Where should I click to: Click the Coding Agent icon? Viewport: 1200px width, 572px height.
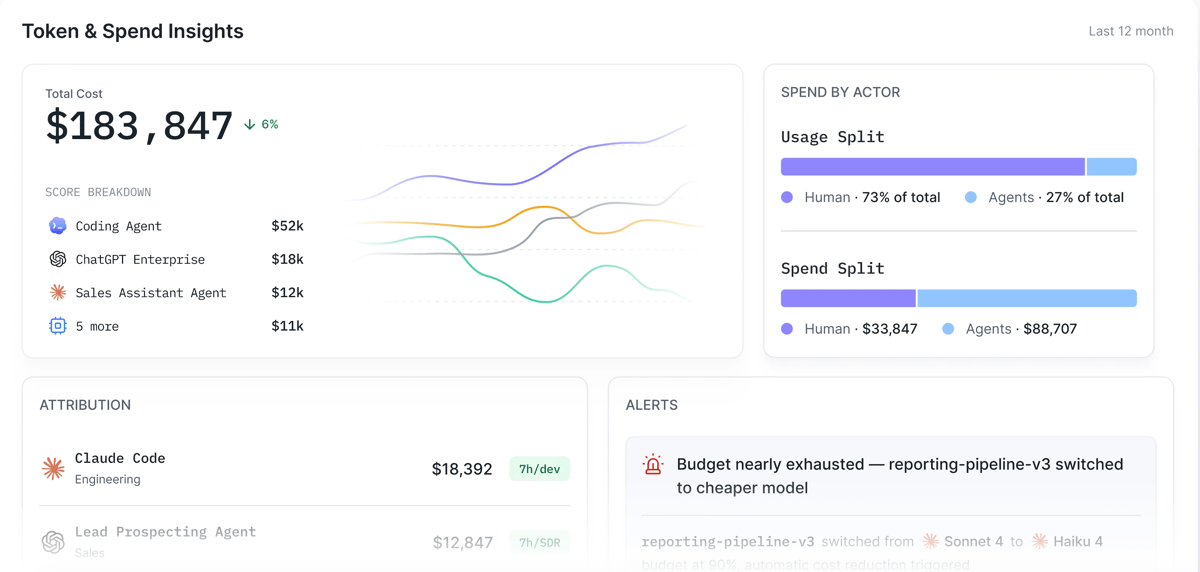(x=58, y=226)
